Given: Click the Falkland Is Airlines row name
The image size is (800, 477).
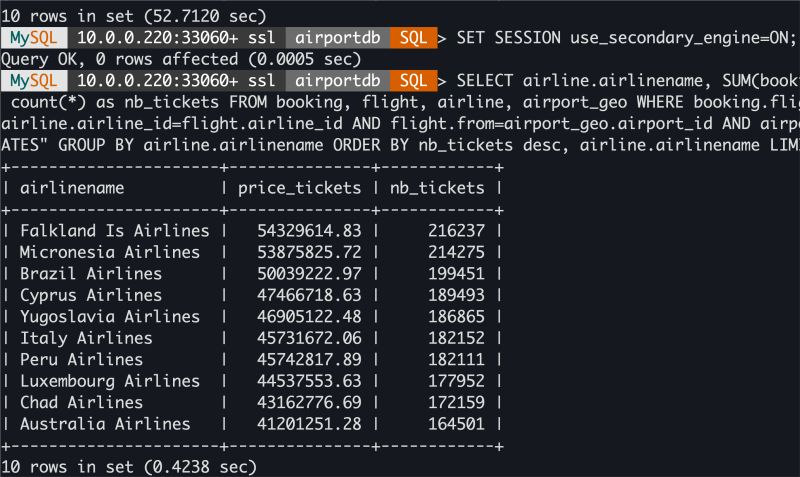Looking at the screenshot, I should coord(114,231).
